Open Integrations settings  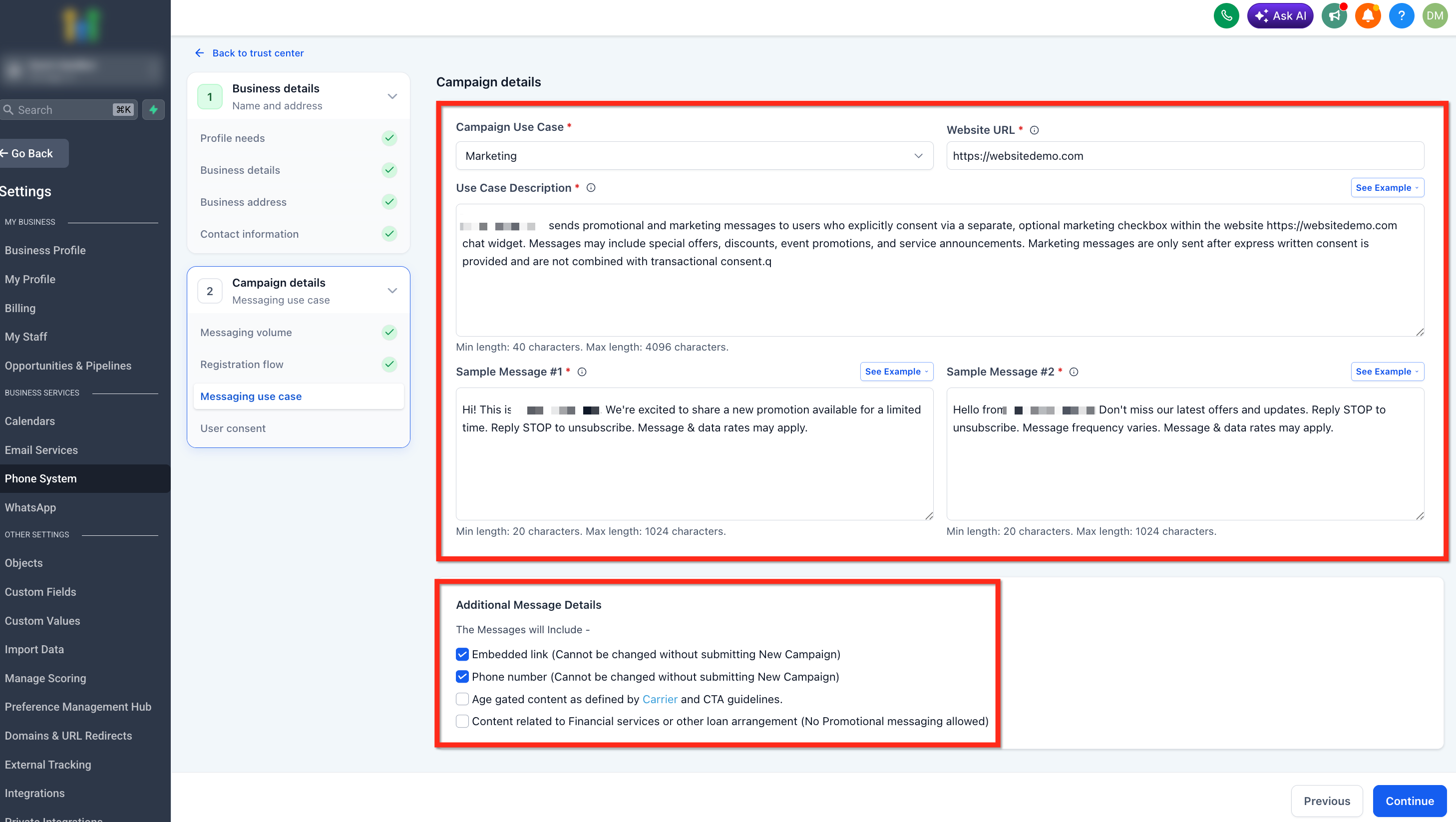(34, 793)
